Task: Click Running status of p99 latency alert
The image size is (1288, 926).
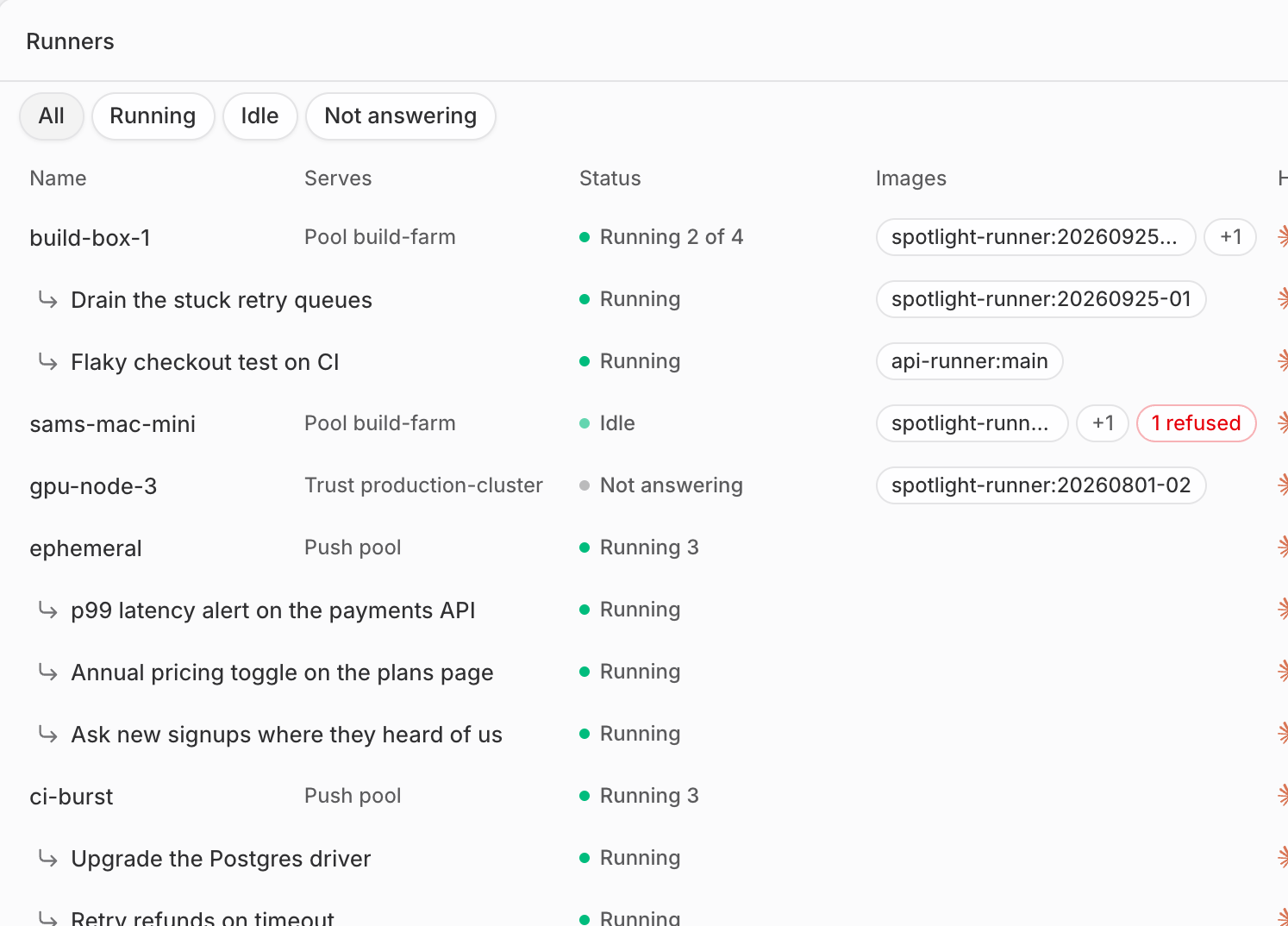Action: pyautogui.click(x=630, y=610)
